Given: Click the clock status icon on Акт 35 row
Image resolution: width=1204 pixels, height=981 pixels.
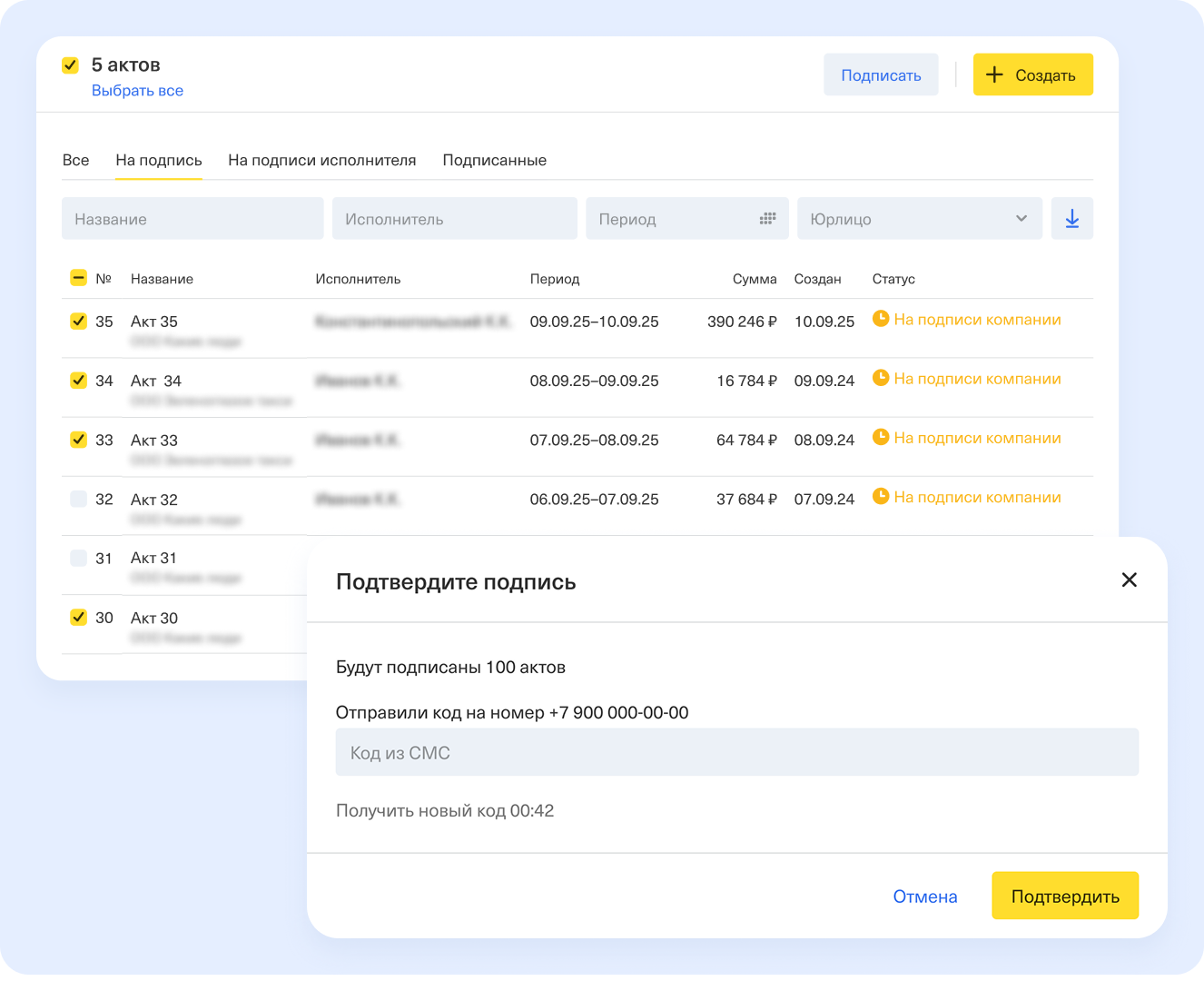Looking at the screenshot, I should [881, 320].
